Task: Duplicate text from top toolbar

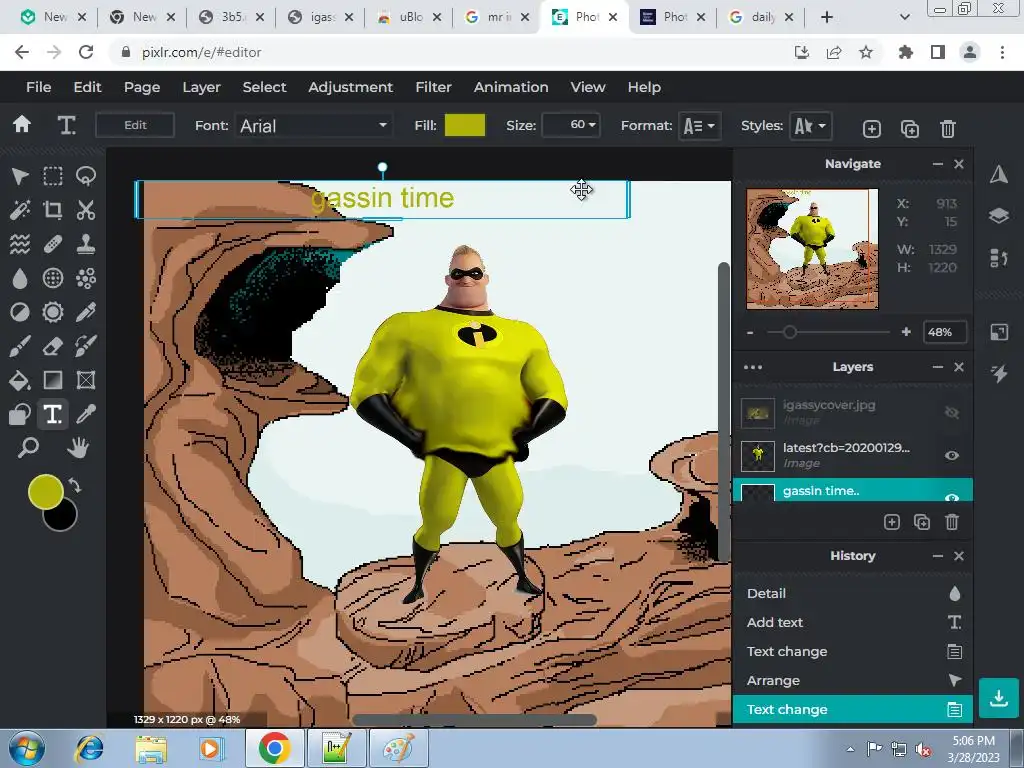Action: pos(910,129)
